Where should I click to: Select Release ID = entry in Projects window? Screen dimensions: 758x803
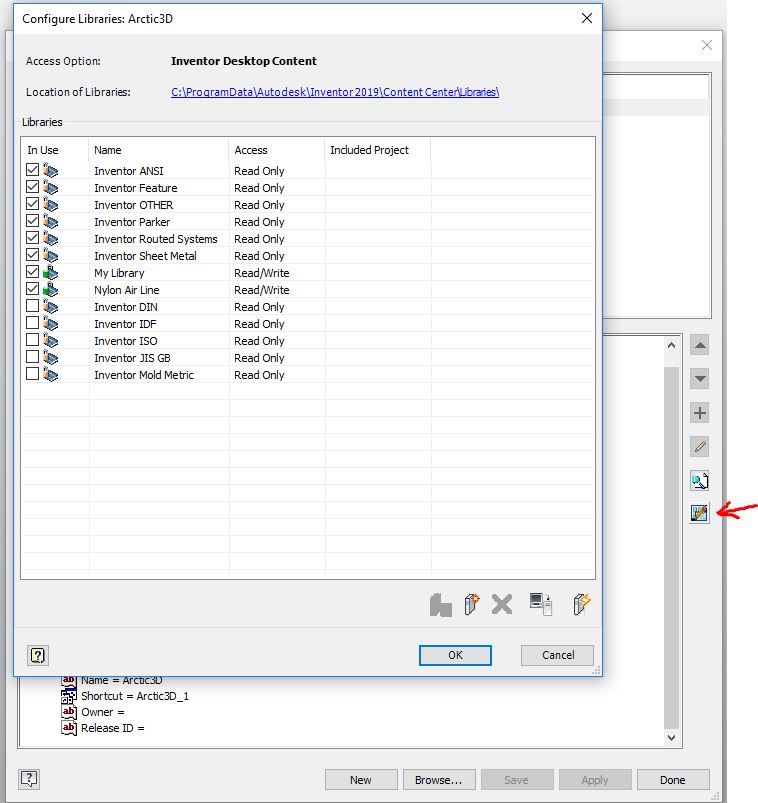pyautogui.click(x=113, y=728)
